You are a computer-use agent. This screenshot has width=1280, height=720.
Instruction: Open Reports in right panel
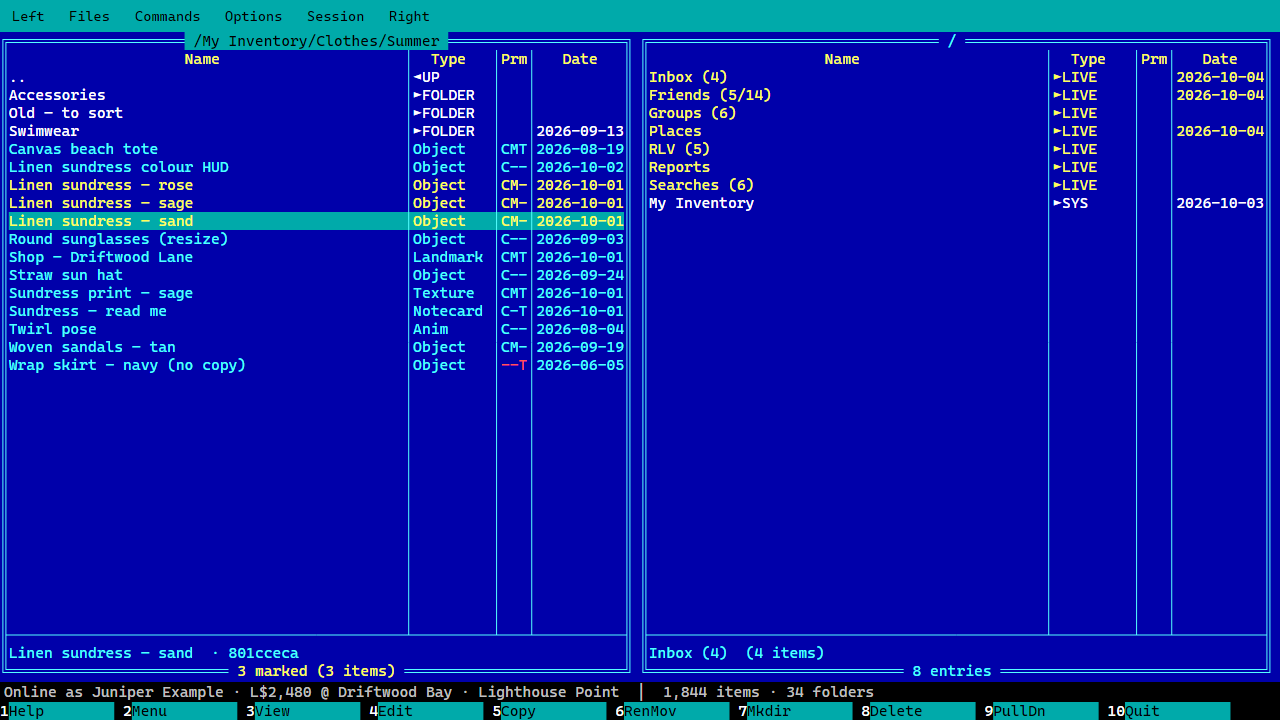(x=957, y=167)
